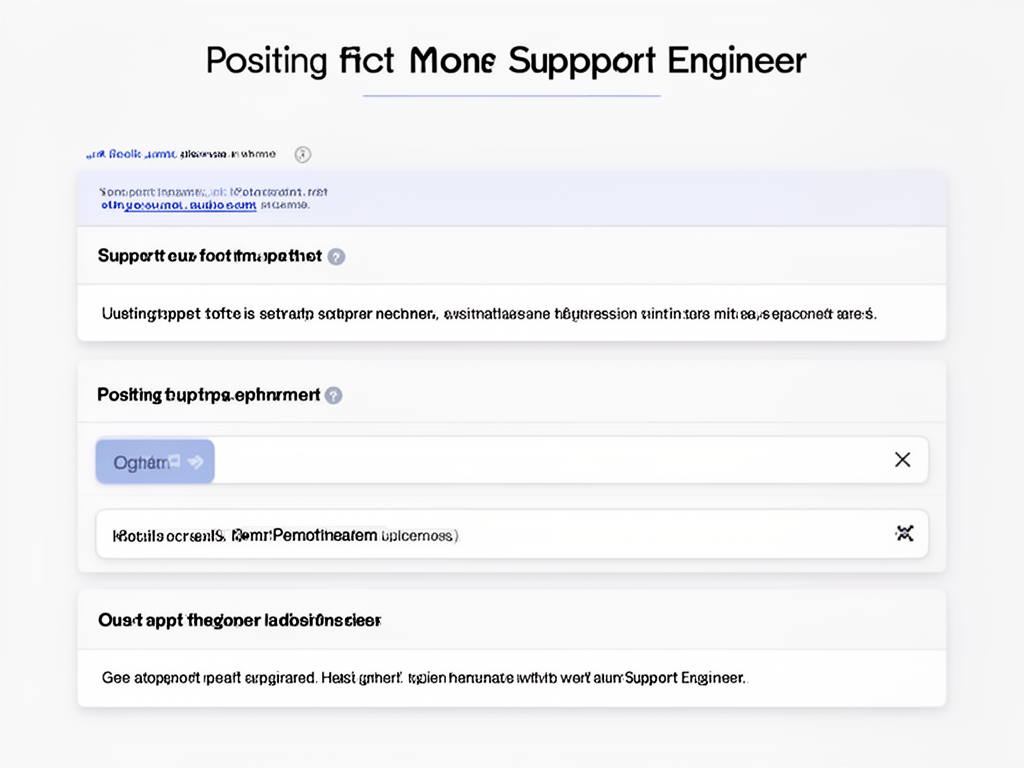Click the "Gee atopenodt" paragraph mentioning Support Engineer
1024x768 pixels.
tap(424, 678)
